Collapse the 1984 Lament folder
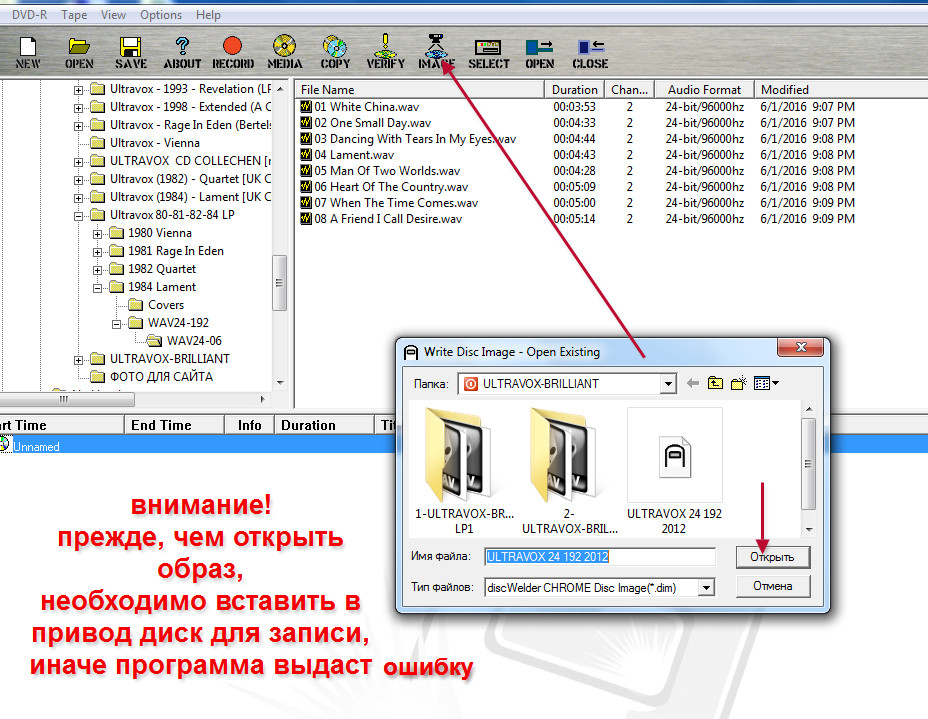928x719 pixels. (97, 288)
